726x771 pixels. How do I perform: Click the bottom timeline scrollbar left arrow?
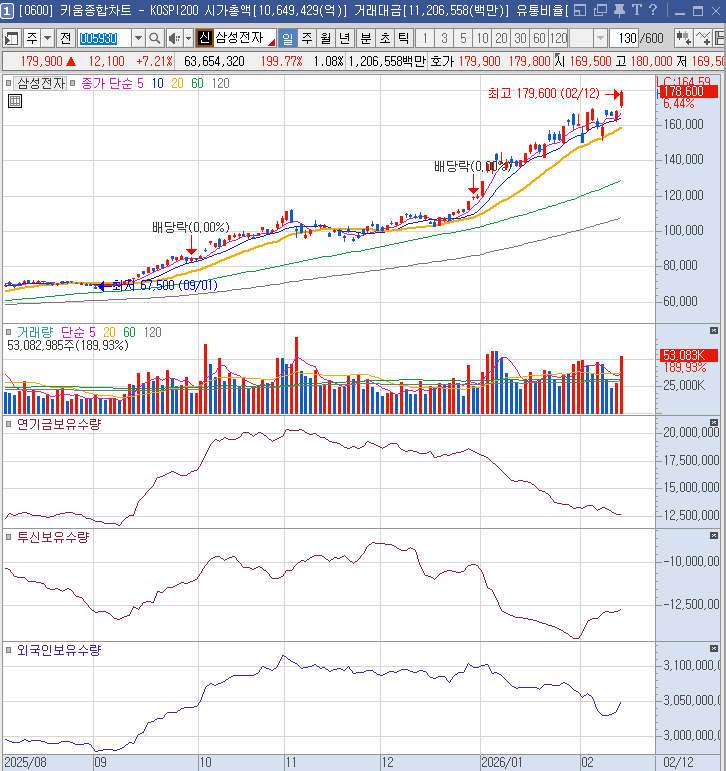pos(6,762)
